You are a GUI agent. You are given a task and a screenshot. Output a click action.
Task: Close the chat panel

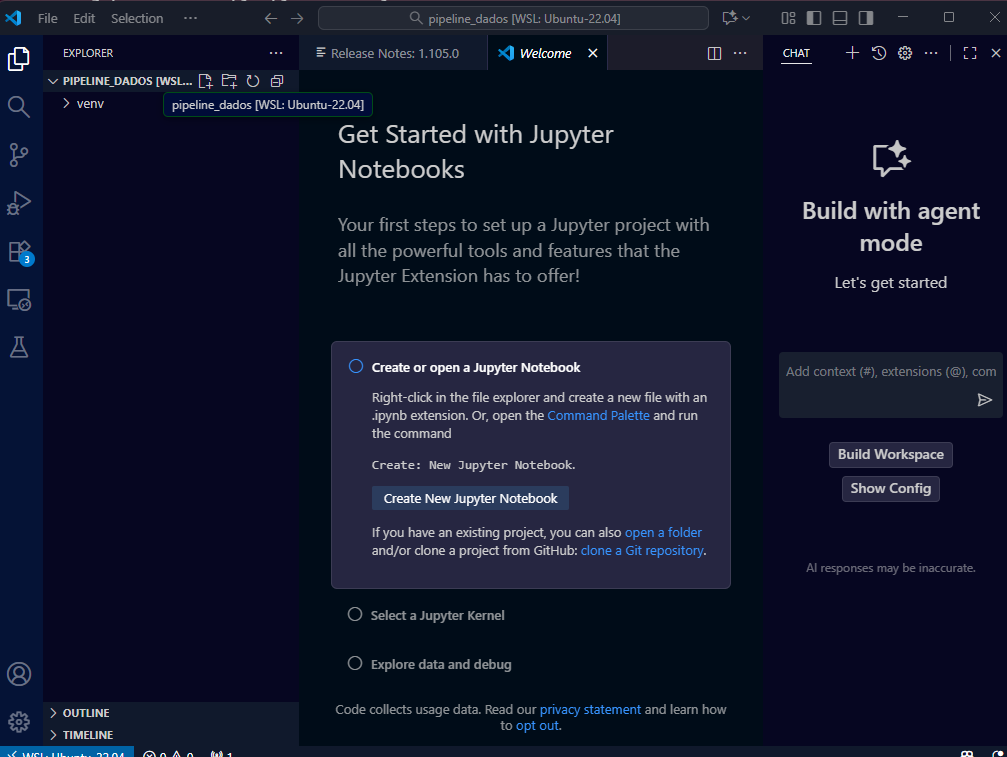[x=995, y=53]
